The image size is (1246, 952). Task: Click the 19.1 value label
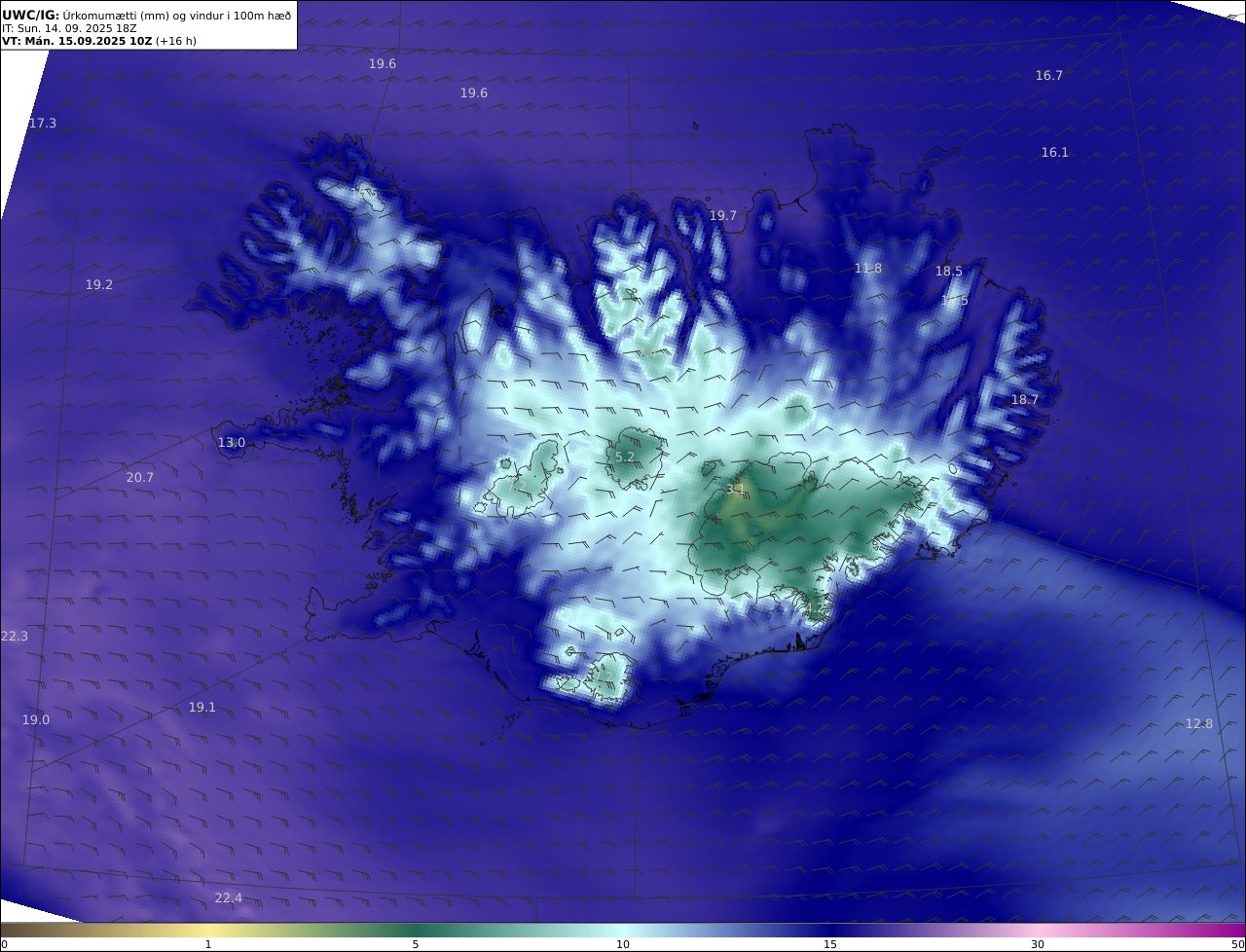pyautogui.click(x=202, y=708)
